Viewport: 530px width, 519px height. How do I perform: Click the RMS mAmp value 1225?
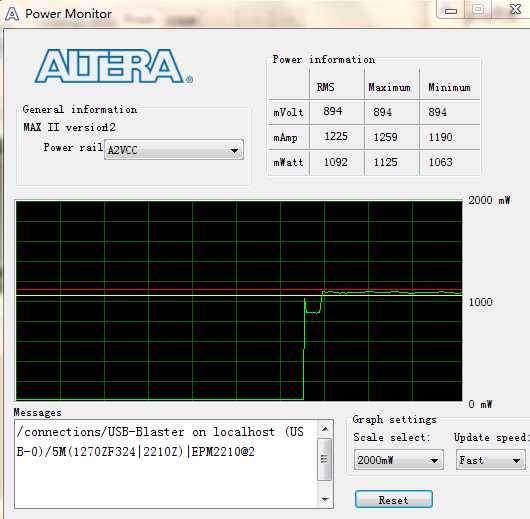[336, 136]
